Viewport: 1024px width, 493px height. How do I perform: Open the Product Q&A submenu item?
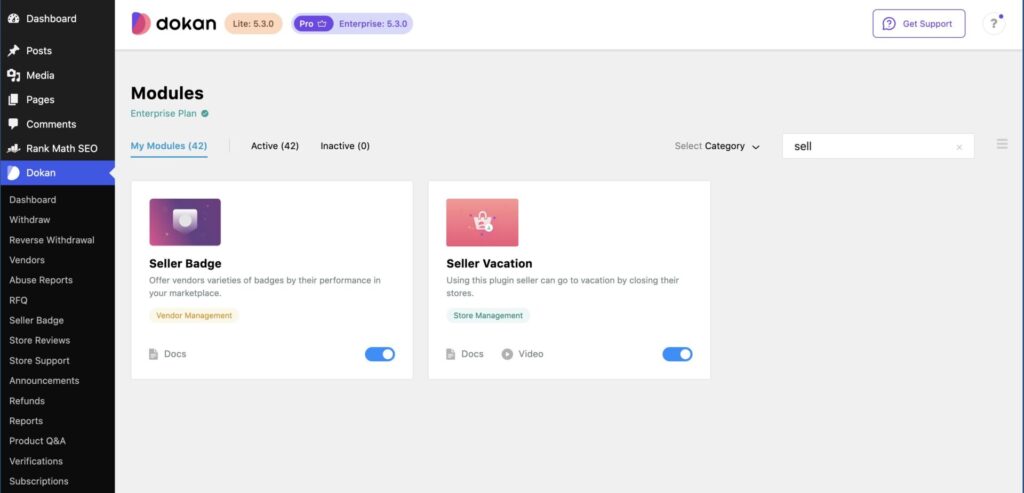tap(37, 441)
